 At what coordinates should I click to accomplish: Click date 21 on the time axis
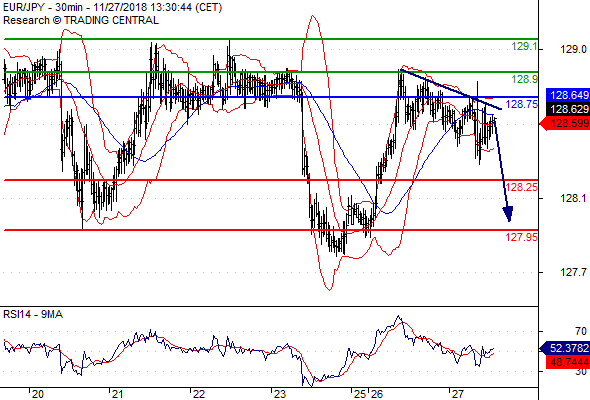point(117,394)
